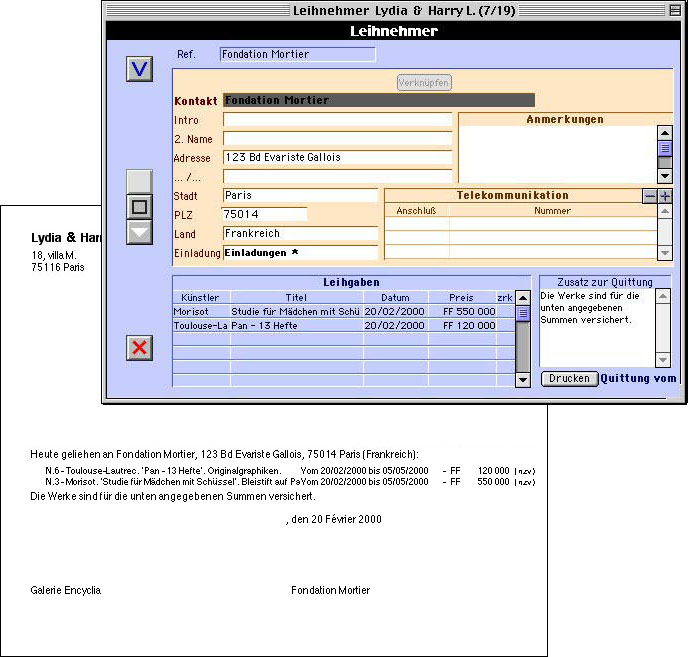The width and height of the screenshot is (688, 657).
Task: Click the minus button in Telekommunikation header
Action: (649, 196)
